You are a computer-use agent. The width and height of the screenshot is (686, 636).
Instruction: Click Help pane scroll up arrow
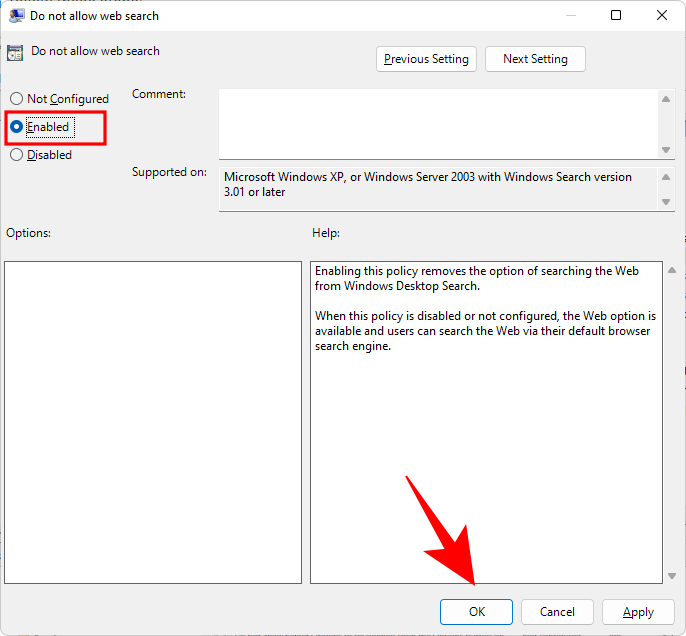pyautogui.click(x=672, y=270)
